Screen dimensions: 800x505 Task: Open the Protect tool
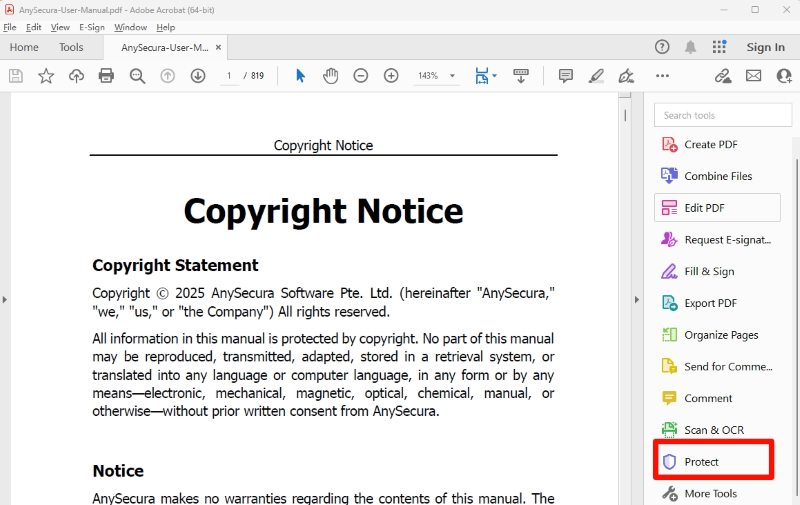pos(714,462)
